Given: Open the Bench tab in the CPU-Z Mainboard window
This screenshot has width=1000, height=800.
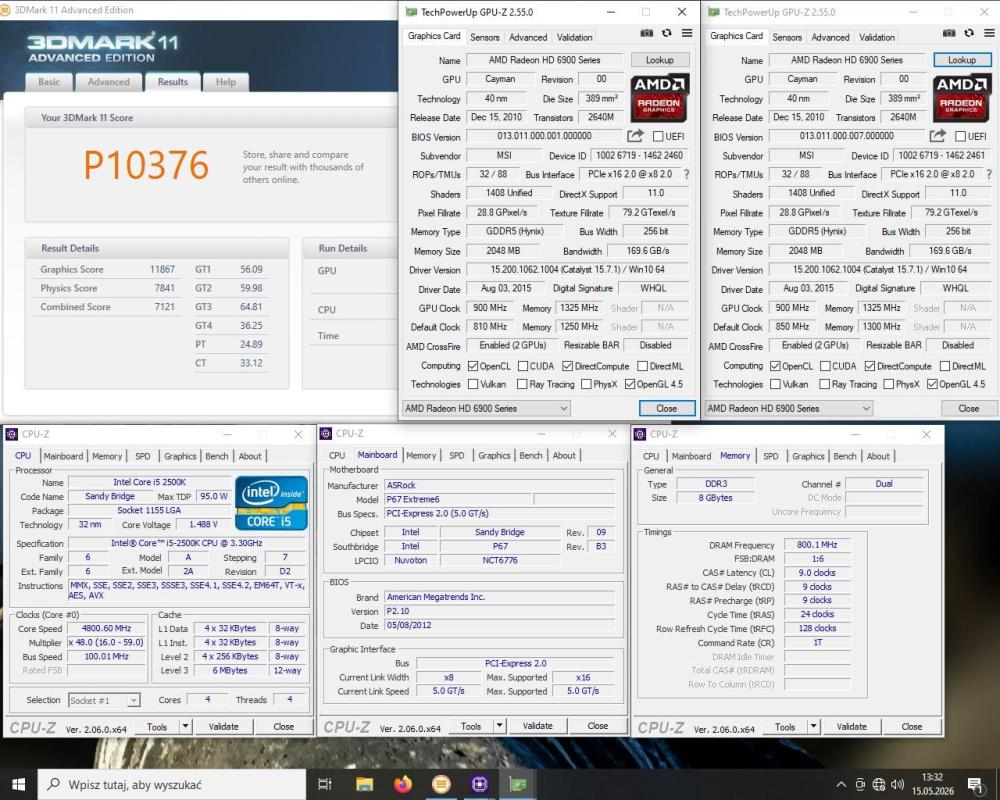Looking at the screenshot, I should coord(531,456).
